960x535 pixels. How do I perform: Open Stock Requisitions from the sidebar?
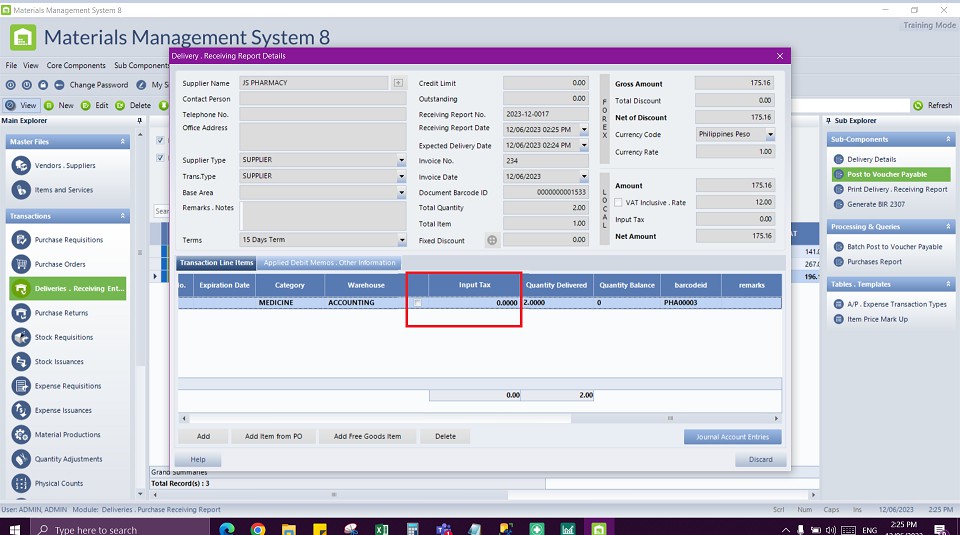coord(63,337)
